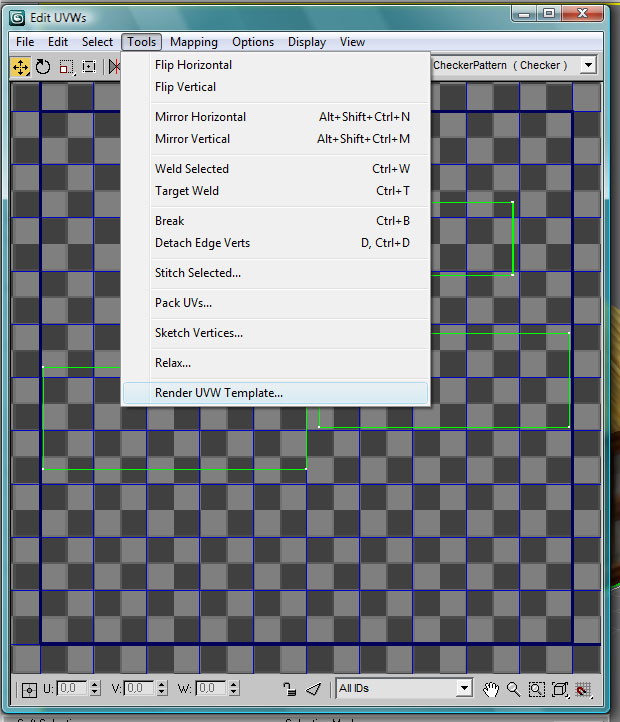
Task: Toggle the Snap icon
Action: pyautogui.click(x=584, y=689)
